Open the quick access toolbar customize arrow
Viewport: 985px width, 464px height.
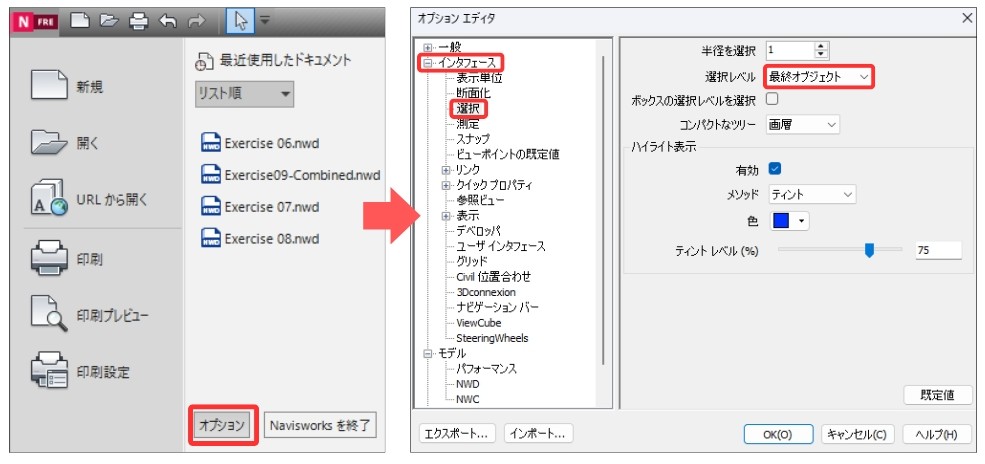[x=265, y=19]
